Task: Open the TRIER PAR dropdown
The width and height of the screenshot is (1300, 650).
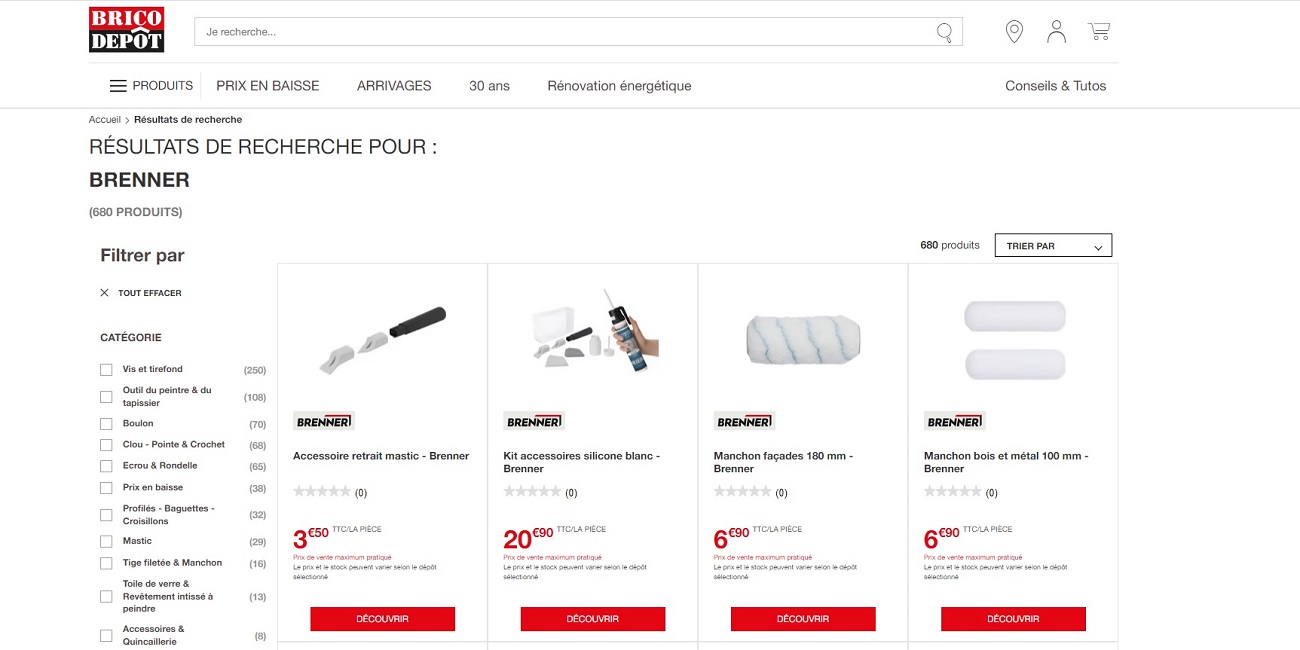Action: [1053, 245]
